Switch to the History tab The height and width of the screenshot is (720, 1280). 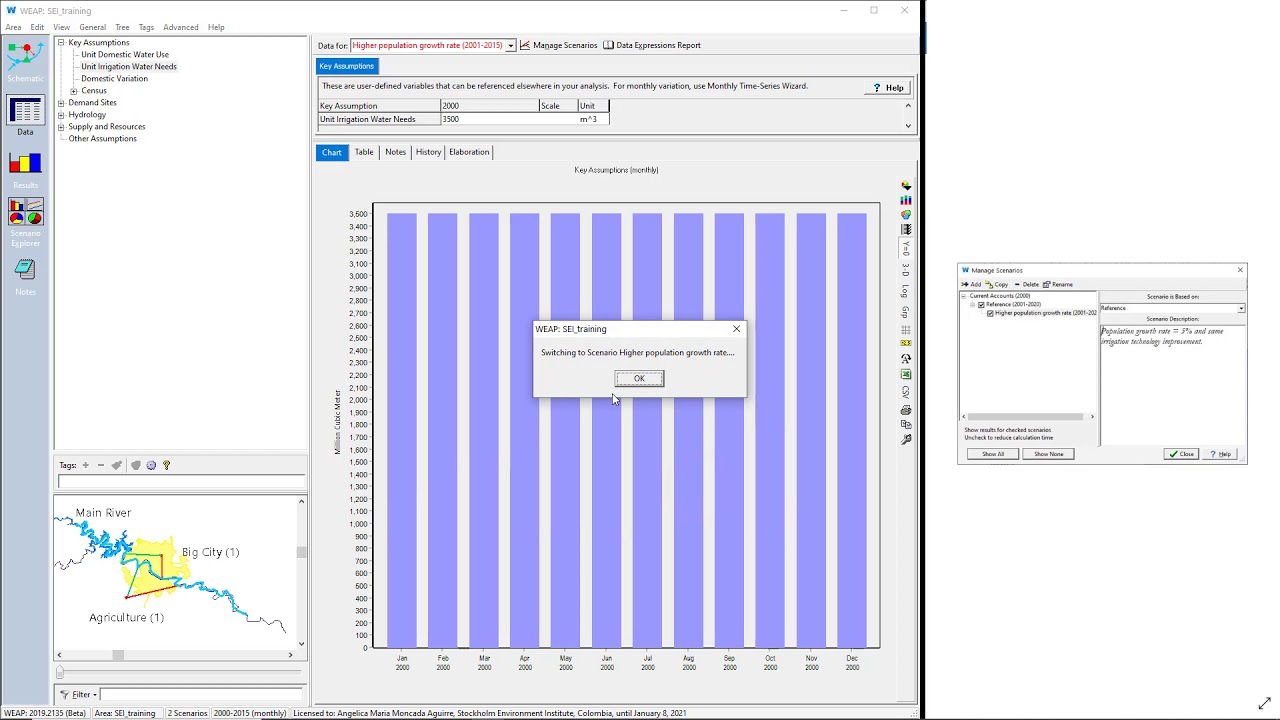point(428,152)
